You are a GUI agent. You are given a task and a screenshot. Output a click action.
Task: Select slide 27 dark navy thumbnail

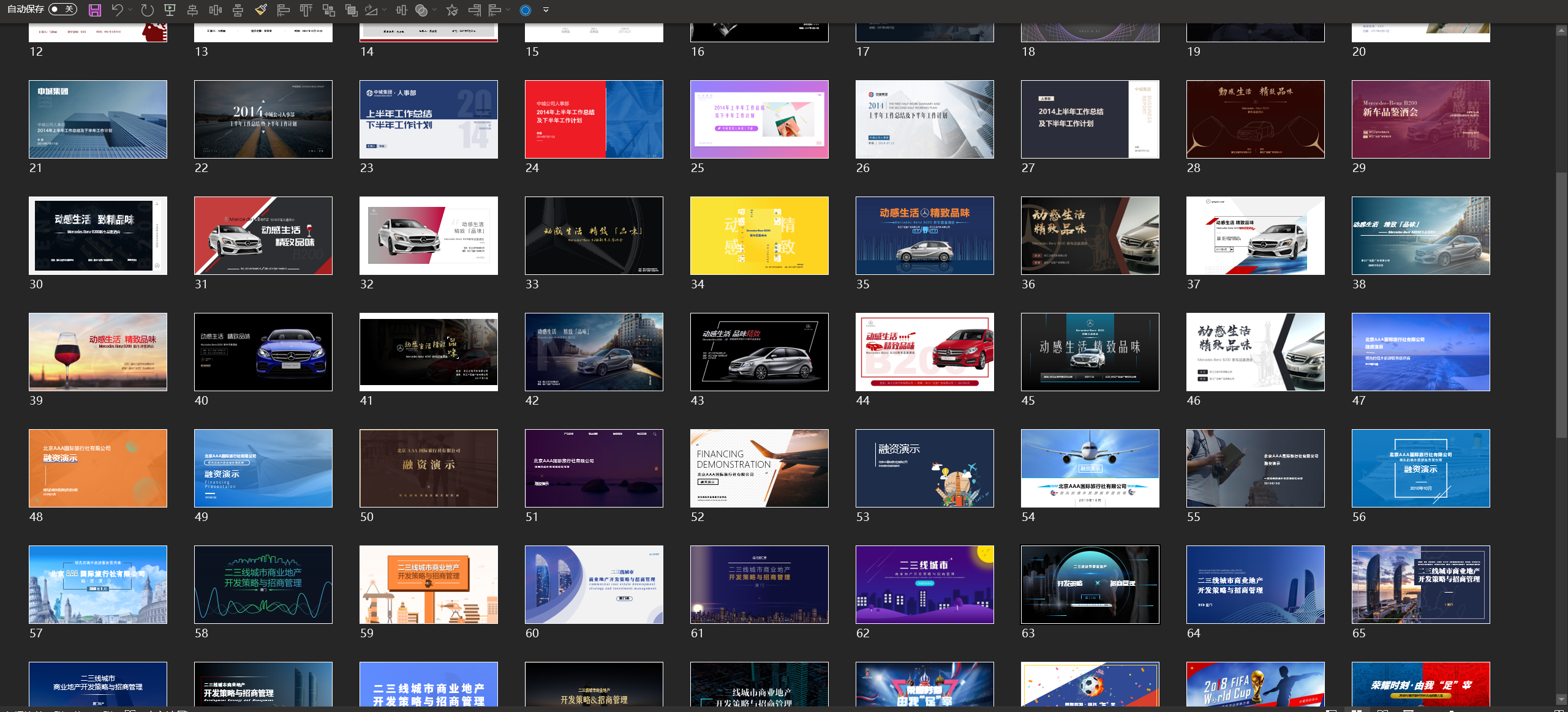click(1090, 119)
